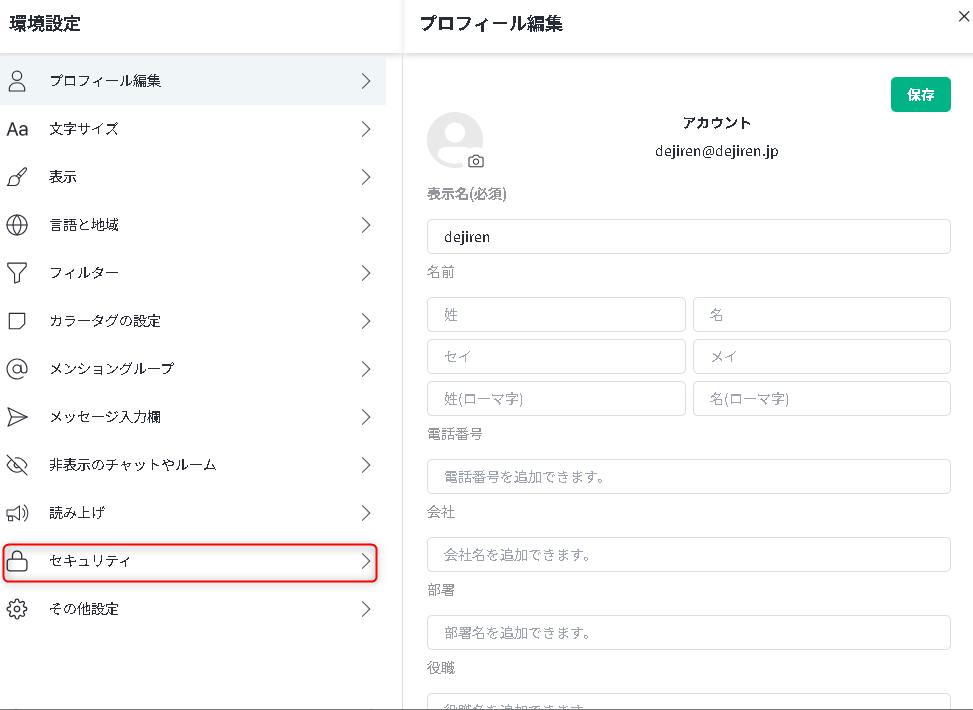Click the @ mention group icon
The image size is (973, 710).
pyautogui.click(x=17, y=369)
